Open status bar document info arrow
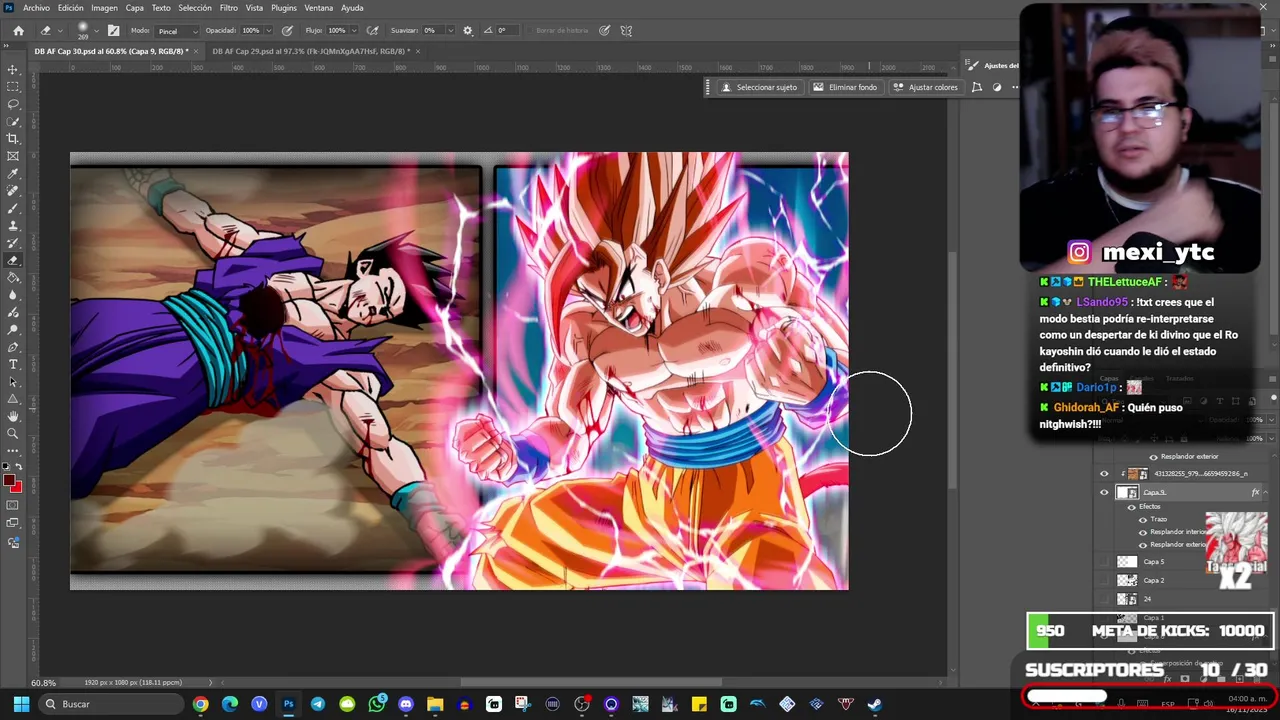The height and width of the screenshot is (720, 1280). coord(209,683)
